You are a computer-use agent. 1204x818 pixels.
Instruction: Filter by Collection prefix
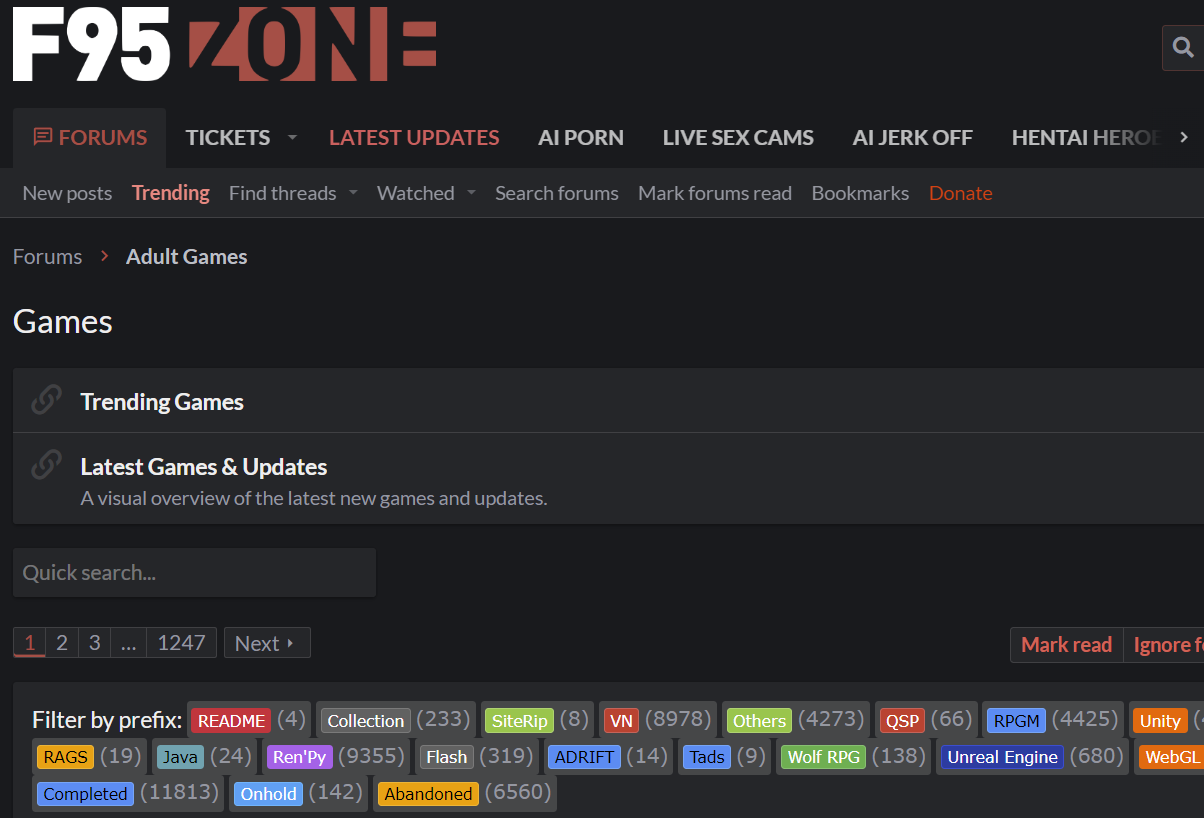(x=366, y=720)
